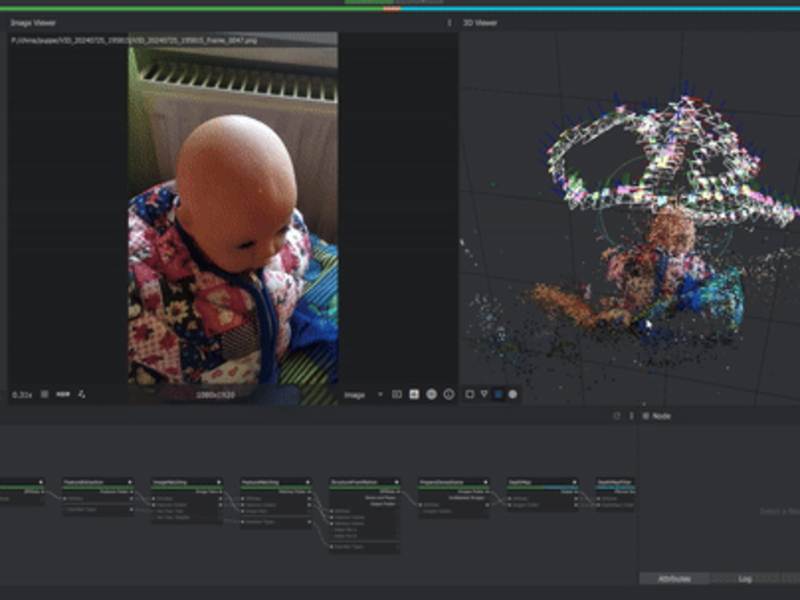Click the white sphere icon in 3D Viewer toolbar

513,394
